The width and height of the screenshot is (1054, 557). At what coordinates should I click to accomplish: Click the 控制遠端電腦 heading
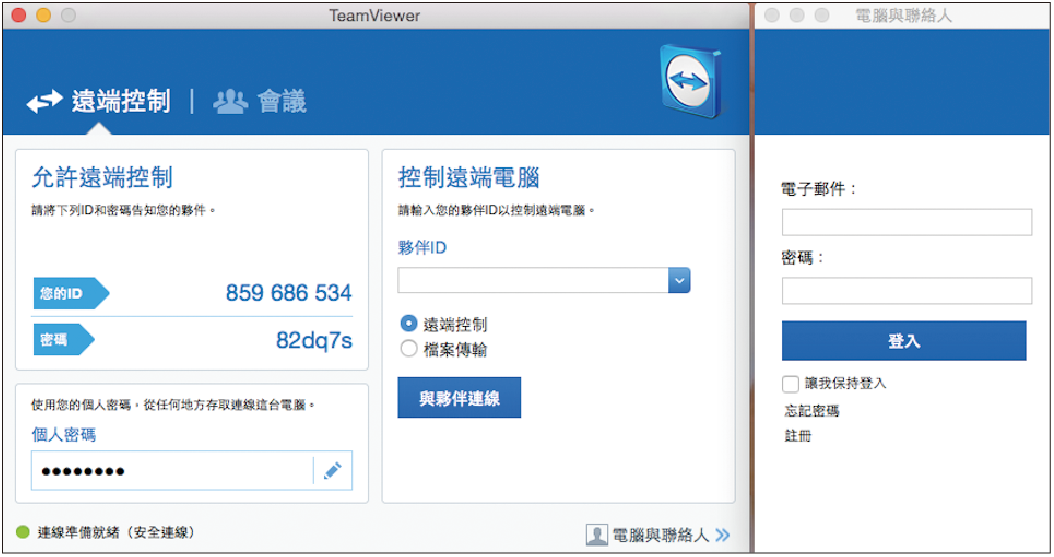point(469,177)
